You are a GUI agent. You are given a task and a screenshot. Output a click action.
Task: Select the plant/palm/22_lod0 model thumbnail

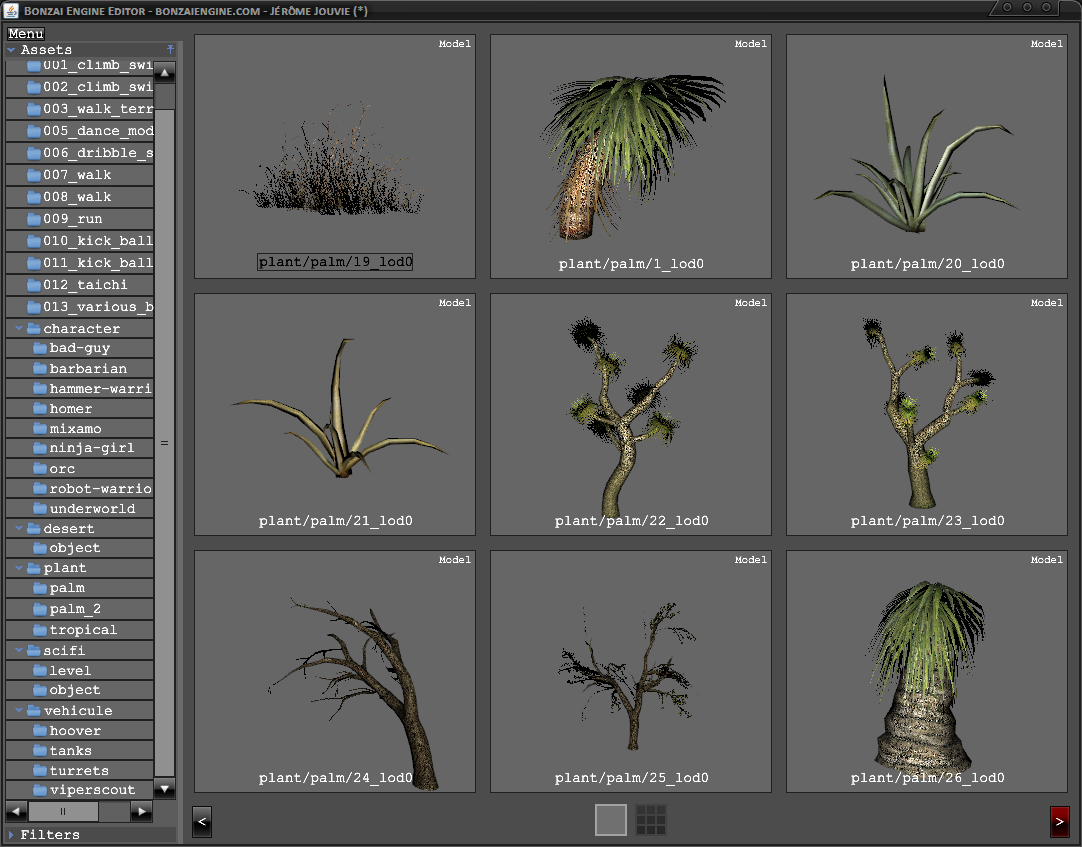pos(631,415)
